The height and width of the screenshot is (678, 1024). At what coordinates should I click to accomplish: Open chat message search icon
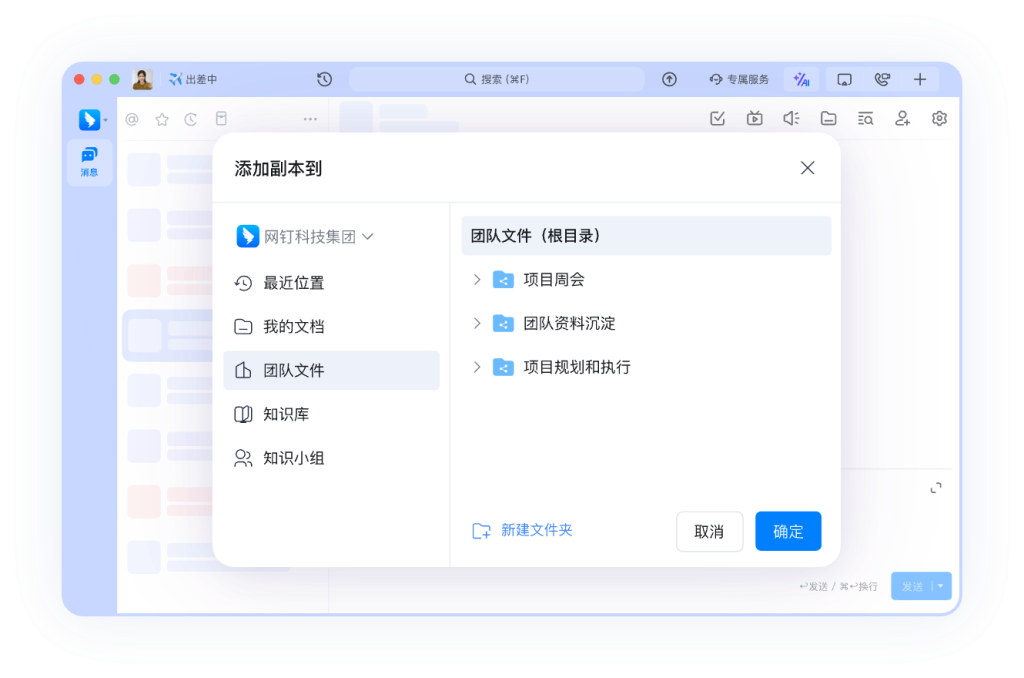[x=865, y=118]
